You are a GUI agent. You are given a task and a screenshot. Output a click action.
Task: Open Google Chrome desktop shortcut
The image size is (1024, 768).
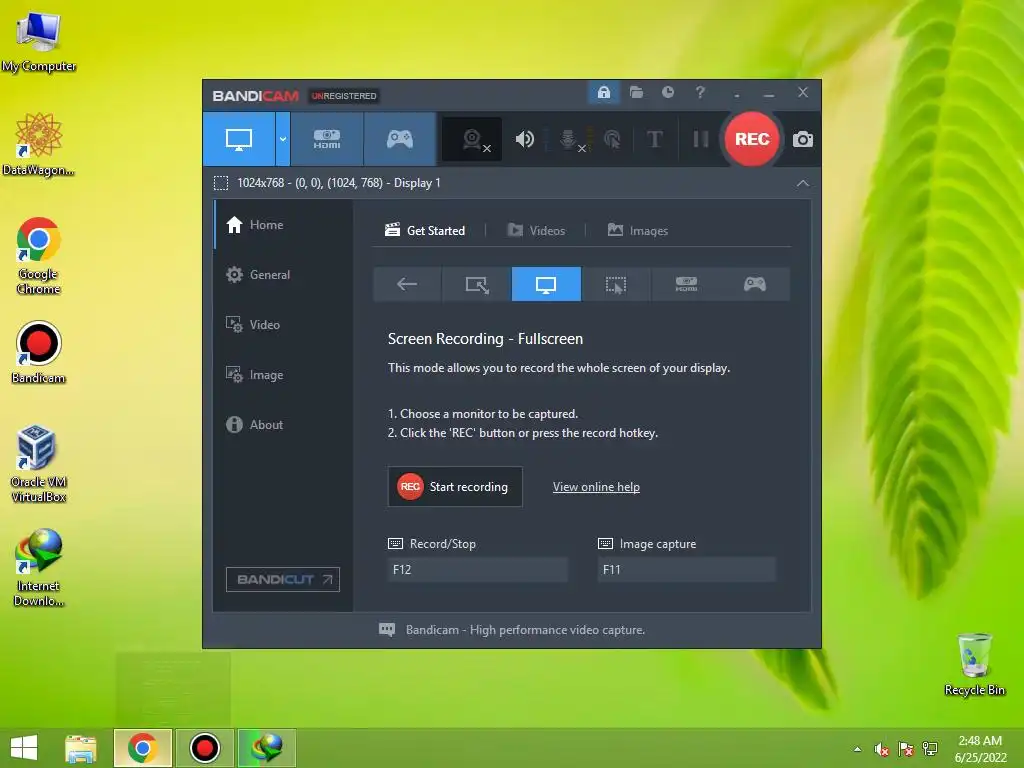[39, 256]
